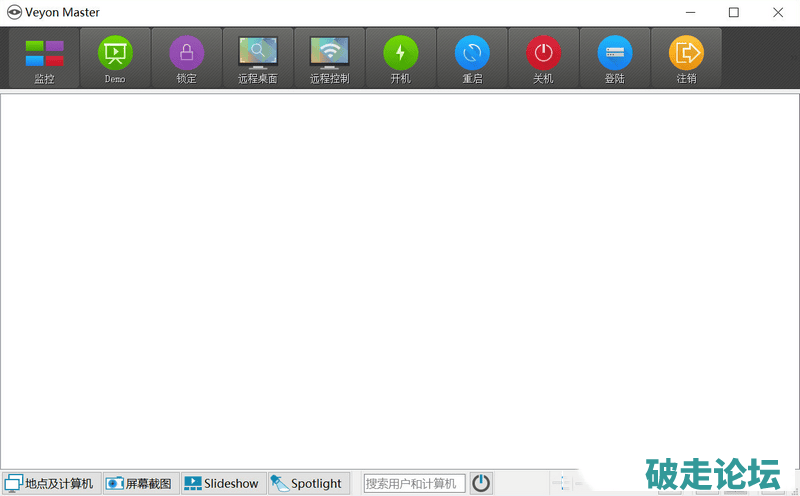Minimize the Veyon Master window

690,12
